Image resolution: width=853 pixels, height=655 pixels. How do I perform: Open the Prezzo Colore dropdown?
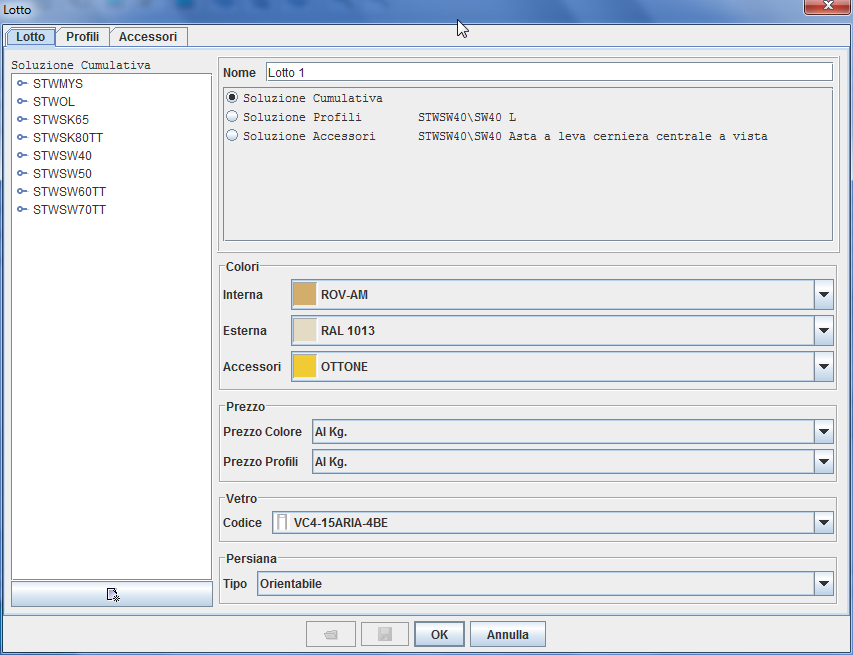[x=824, y=432]
